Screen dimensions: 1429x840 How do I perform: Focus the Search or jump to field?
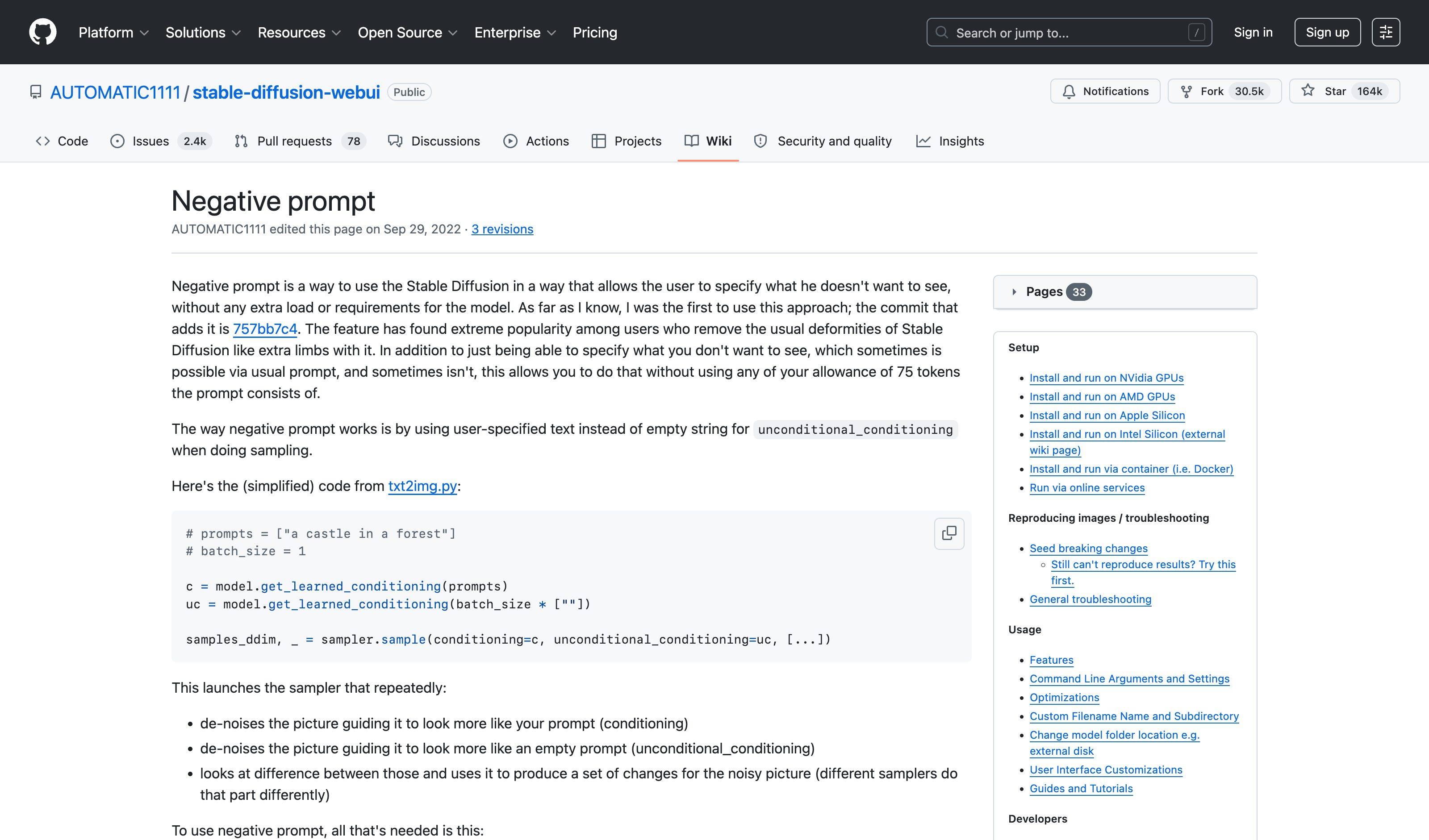point(1069,32)
